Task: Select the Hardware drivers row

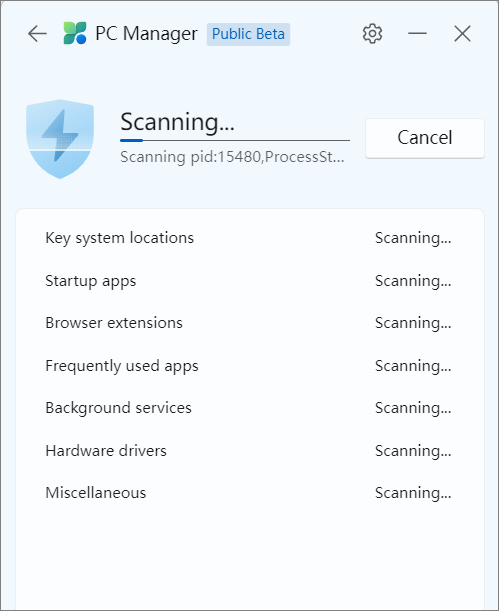Action: [249, 450]
